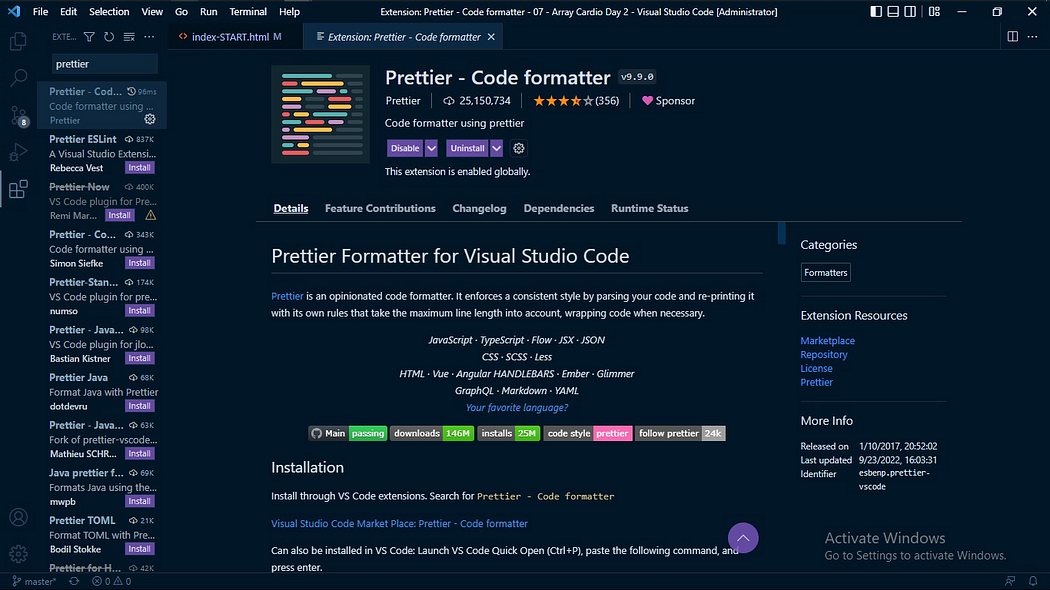Image resolution: width=1050 pixels, height=590 pixels.
Task: Close the Prettier extension tab
Action: pyautogui.click(x=491, y=37)
